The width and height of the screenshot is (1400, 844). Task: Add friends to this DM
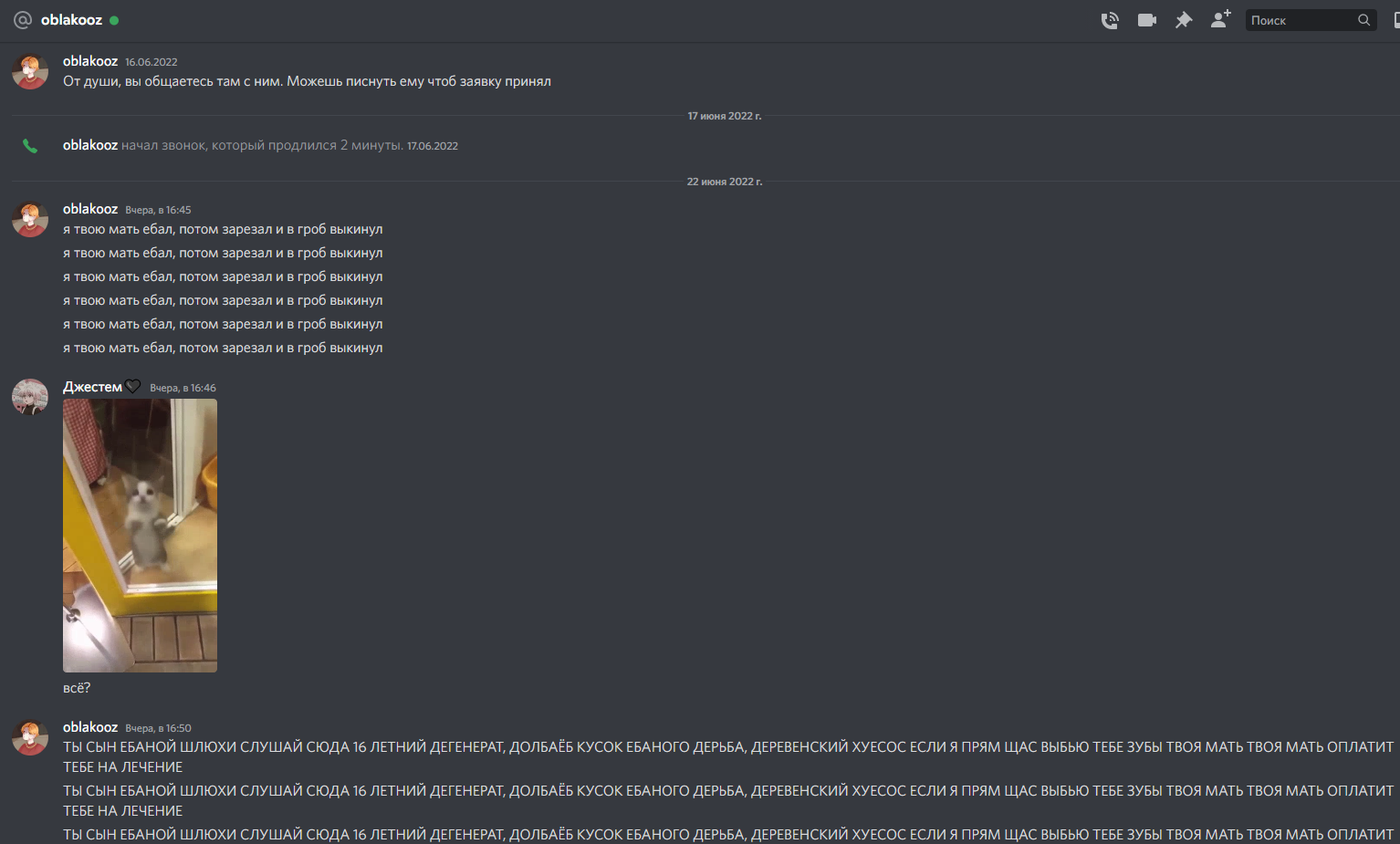(1220, 19)
